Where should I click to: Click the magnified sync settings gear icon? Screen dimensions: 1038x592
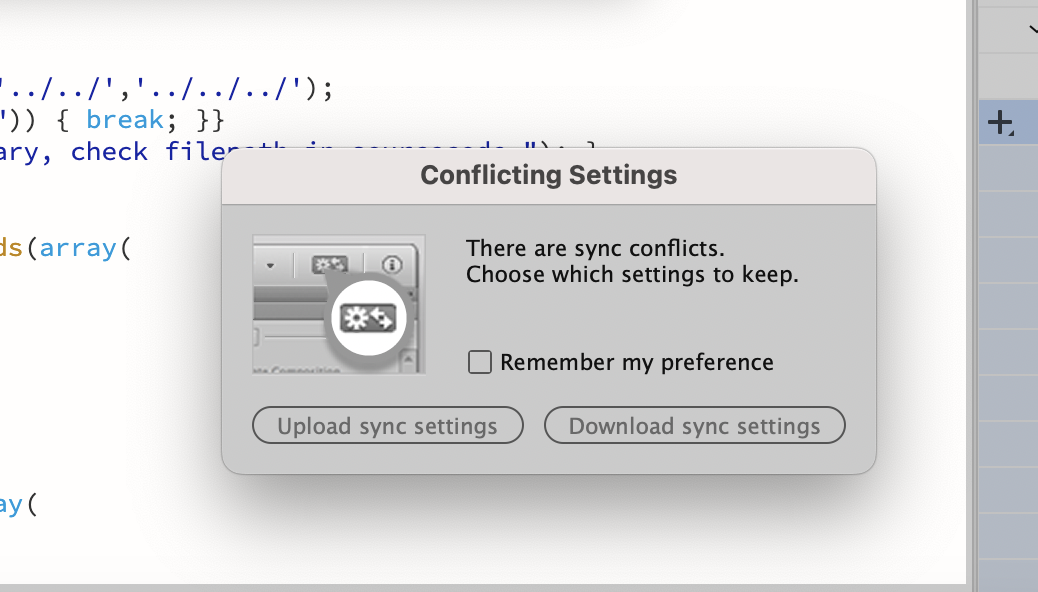point(367,317)
